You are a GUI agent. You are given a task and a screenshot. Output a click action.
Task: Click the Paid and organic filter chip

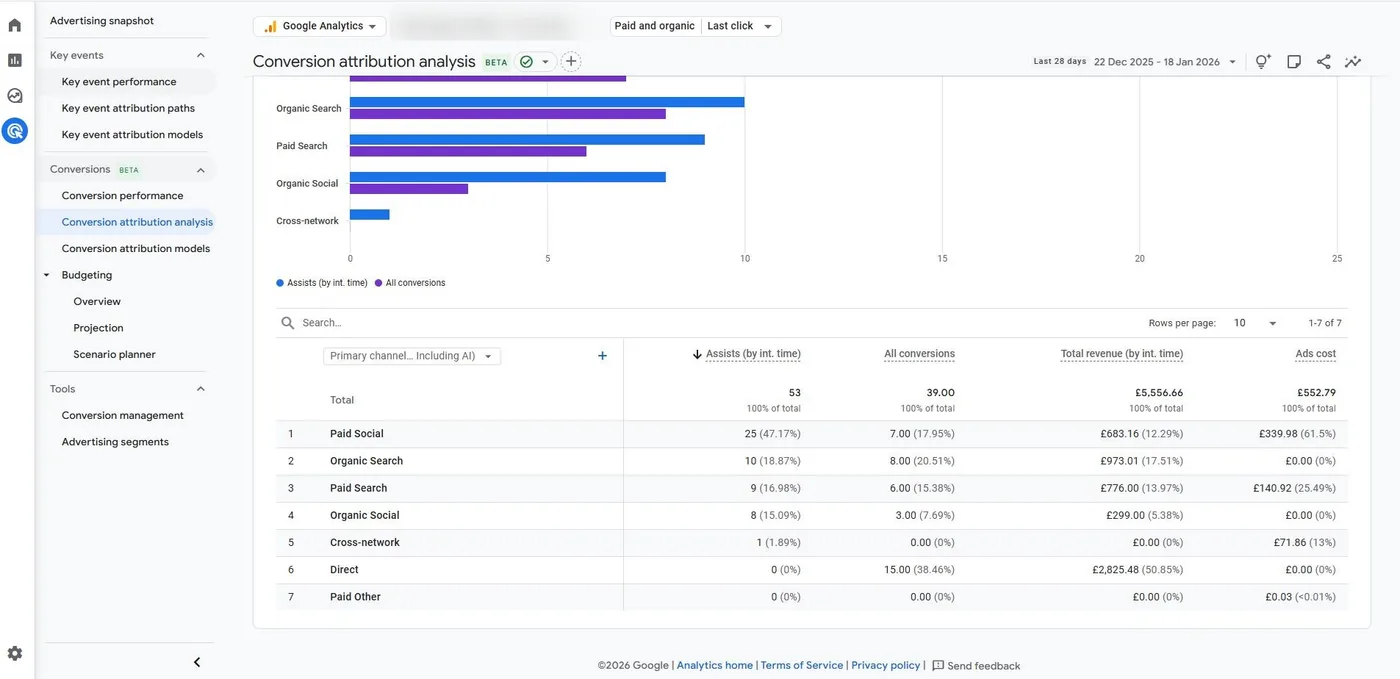655,26
